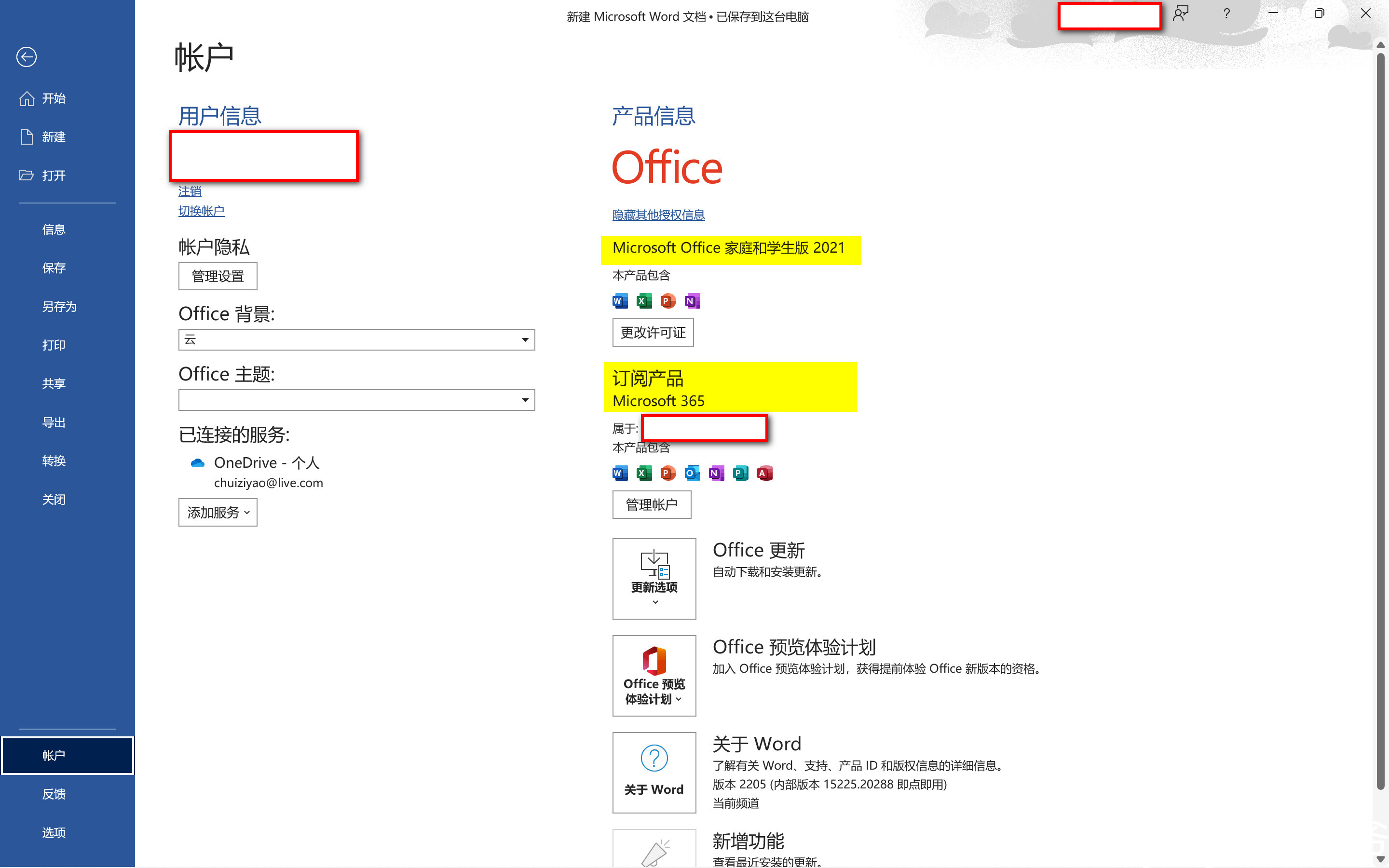Minimize the Word window

pyautogui.click(x=1273, y=13)
